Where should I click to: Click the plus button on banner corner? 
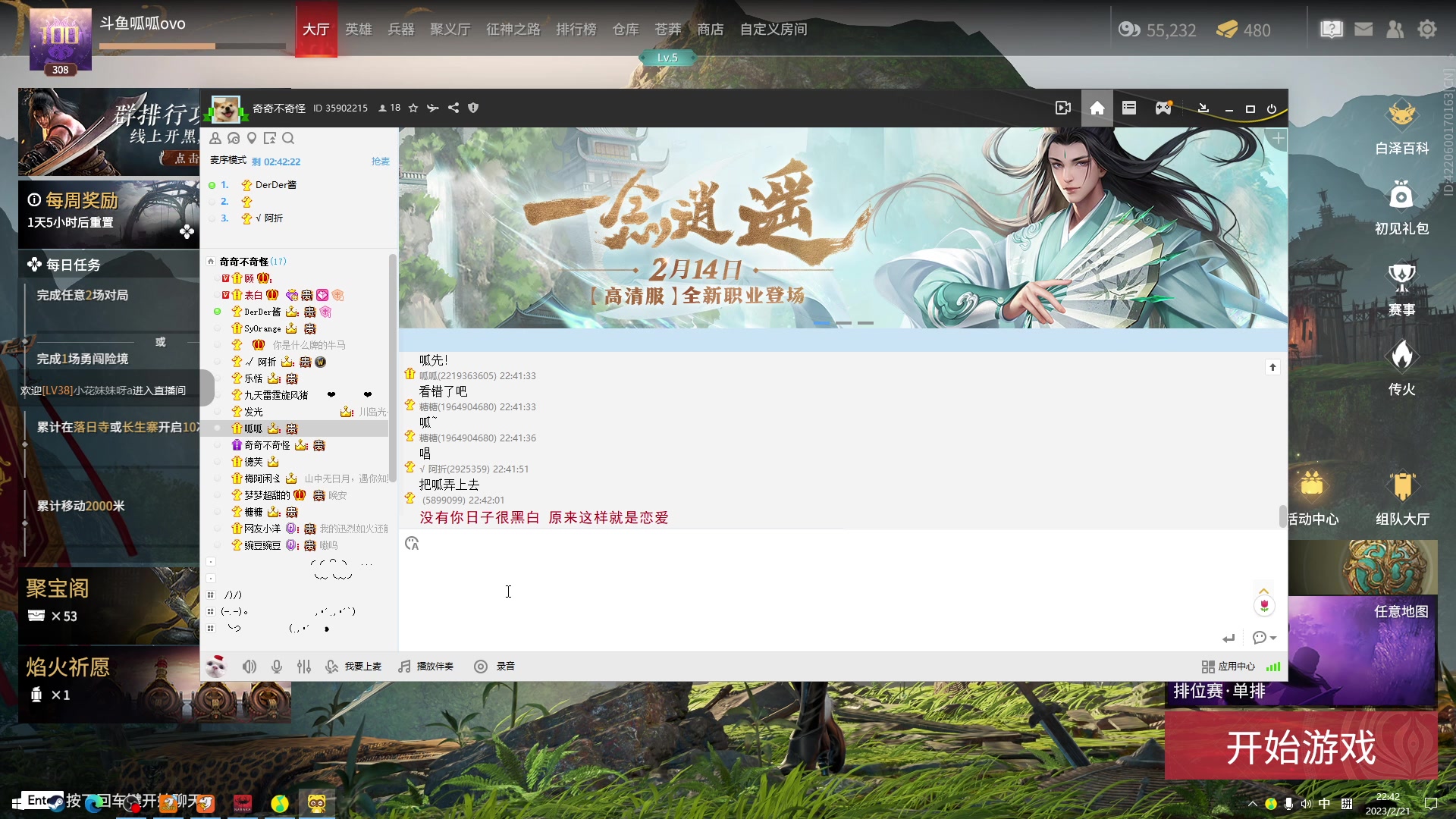tap(1279, 138)
